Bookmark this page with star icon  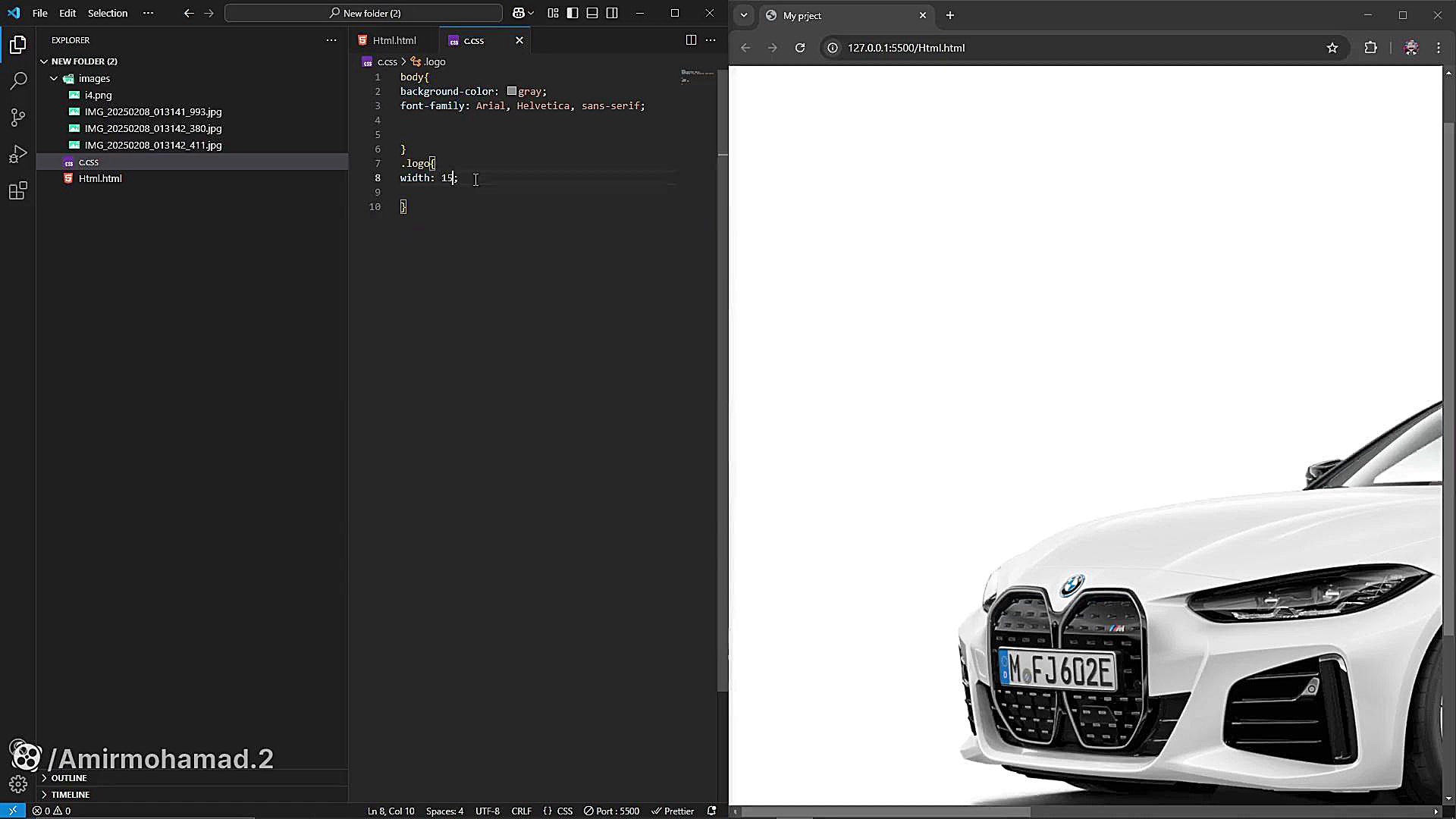point(1332,48)
